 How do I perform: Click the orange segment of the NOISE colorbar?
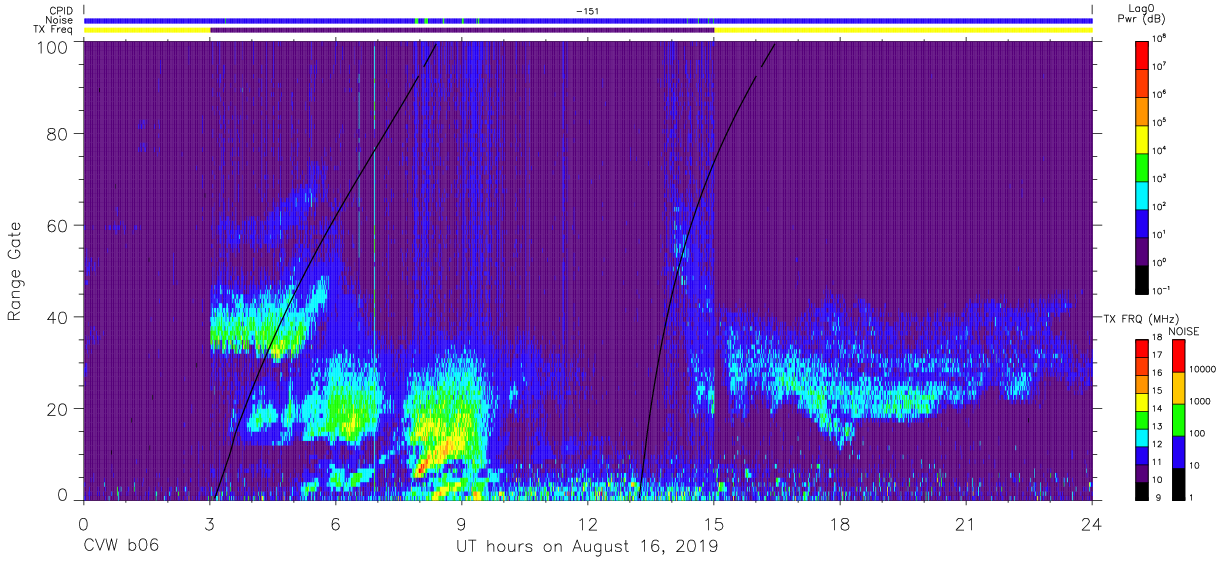pos(1178,388)
